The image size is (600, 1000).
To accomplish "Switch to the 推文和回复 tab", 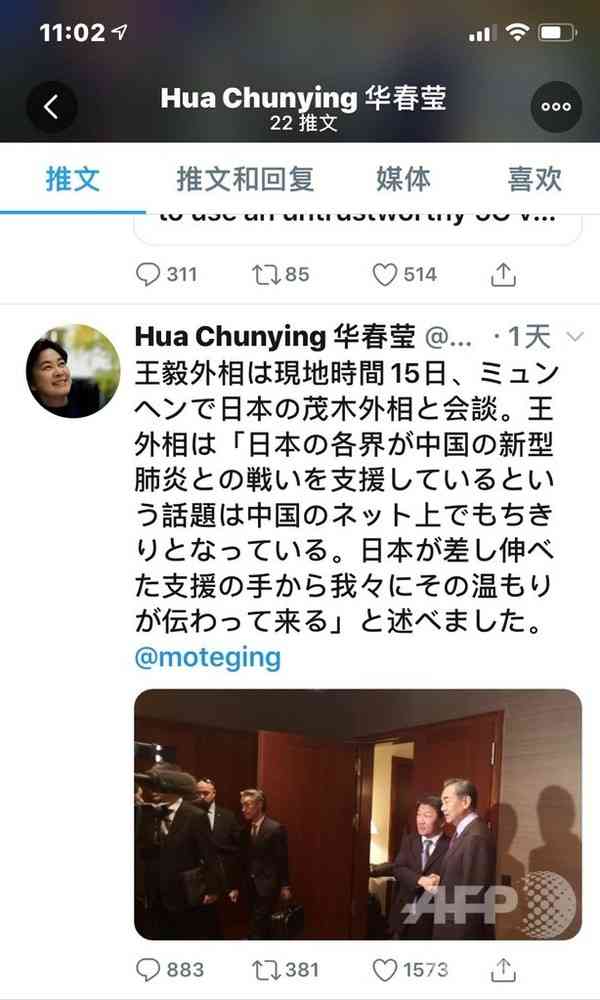I will click(245, 179).
